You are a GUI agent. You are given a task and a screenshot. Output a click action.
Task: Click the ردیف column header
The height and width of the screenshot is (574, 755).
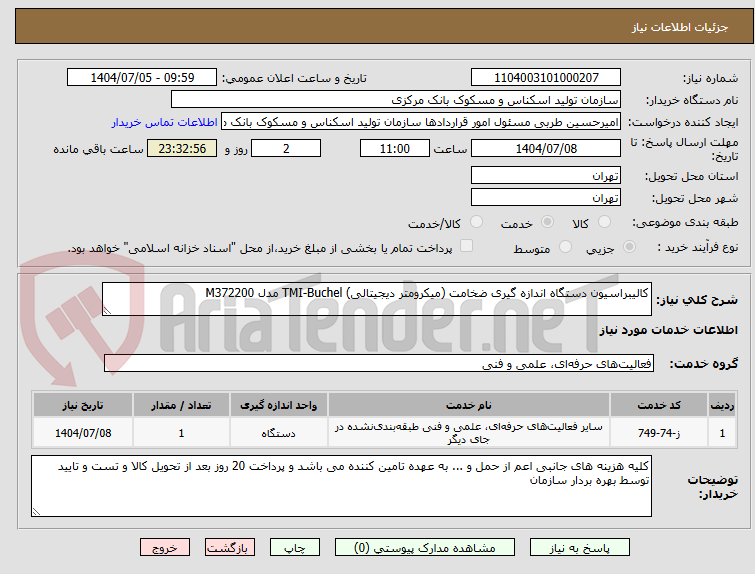coord(722,405)
